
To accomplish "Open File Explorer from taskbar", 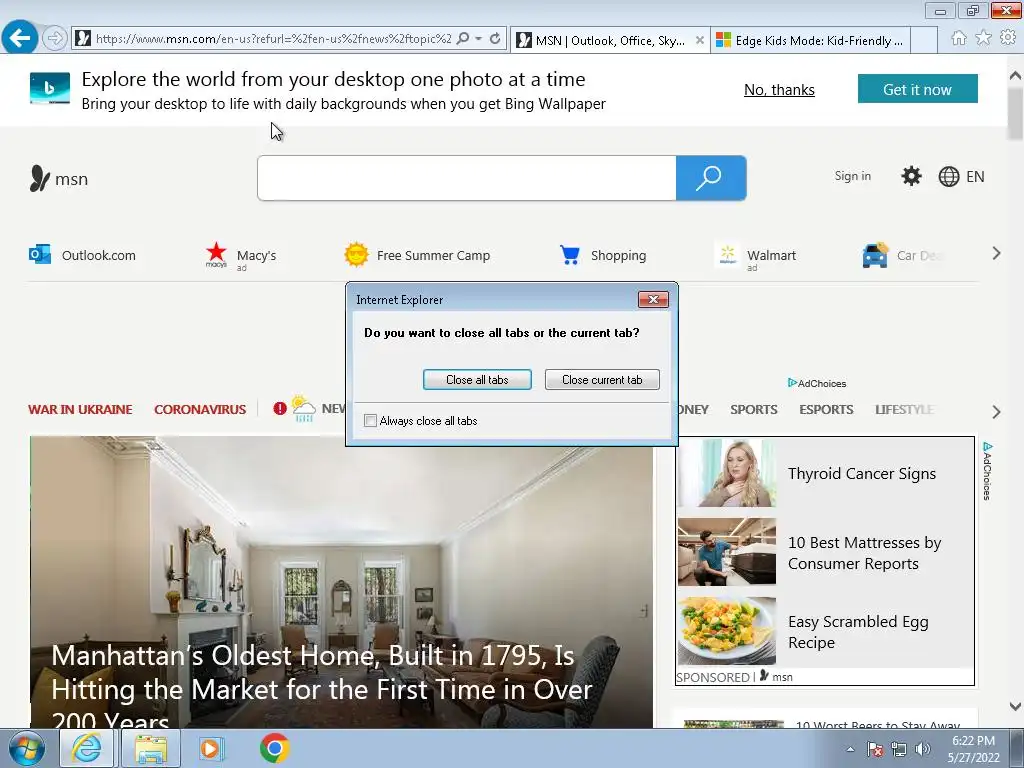I will 151,748.
